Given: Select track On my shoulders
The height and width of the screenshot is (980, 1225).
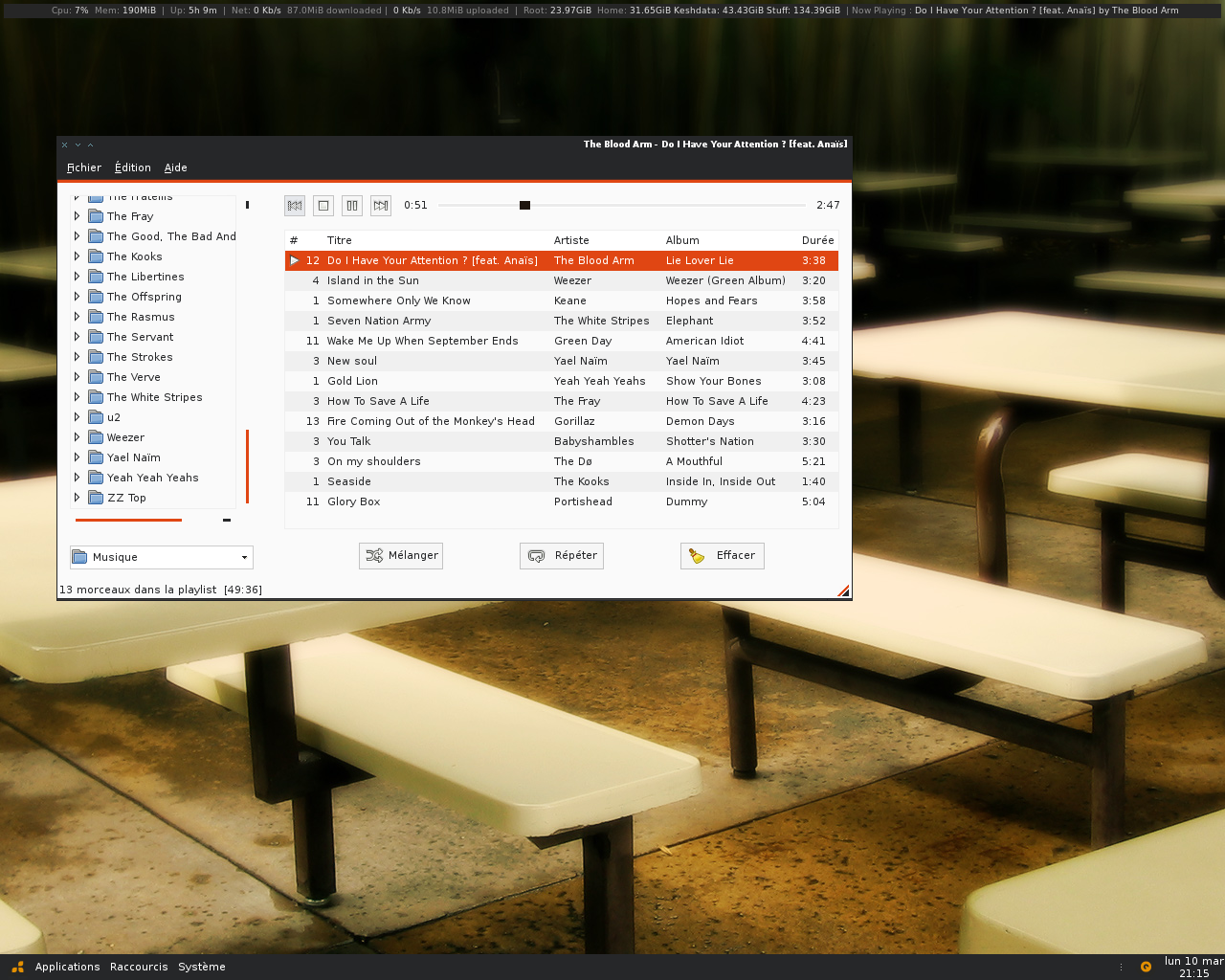Looking at the screenshot, I should [561, 461].
